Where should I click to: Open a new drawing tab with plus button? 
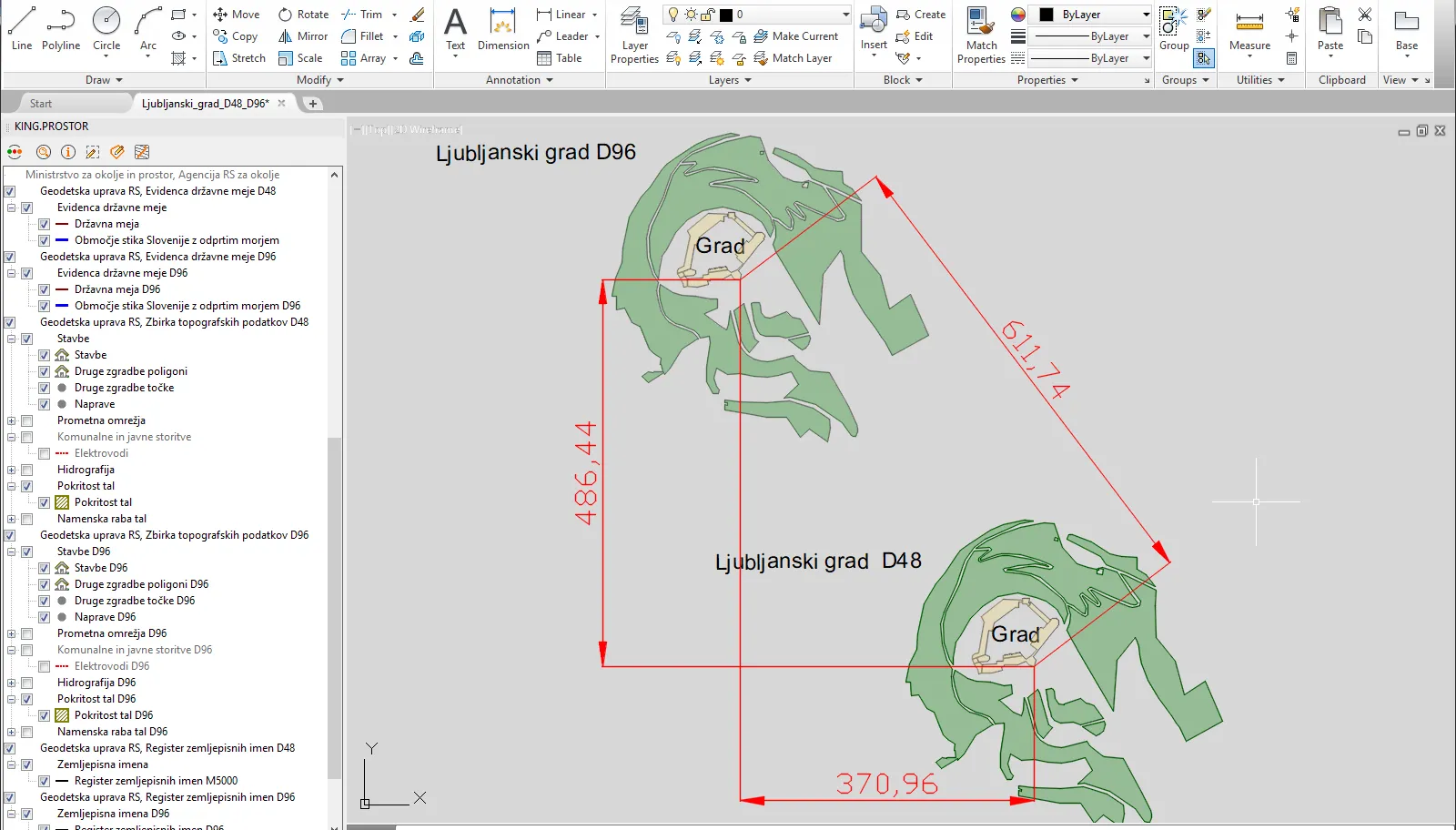click(x=313, y=104)
